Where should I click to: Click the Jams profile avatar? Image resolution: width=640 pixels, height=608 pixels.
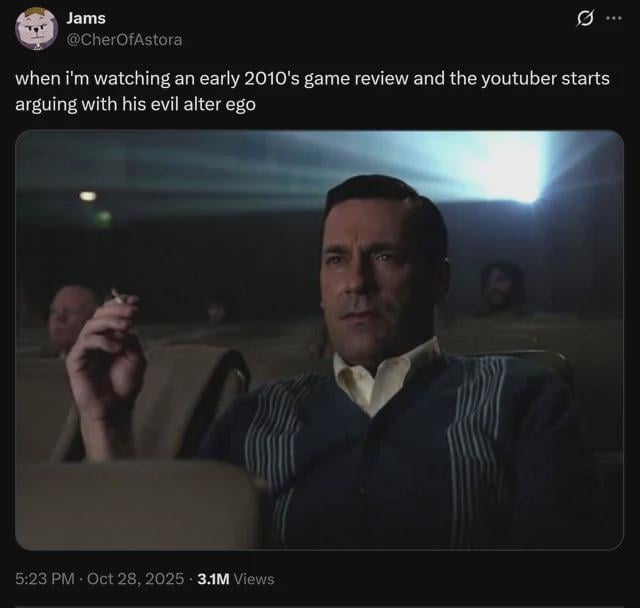tap(36, 28)
